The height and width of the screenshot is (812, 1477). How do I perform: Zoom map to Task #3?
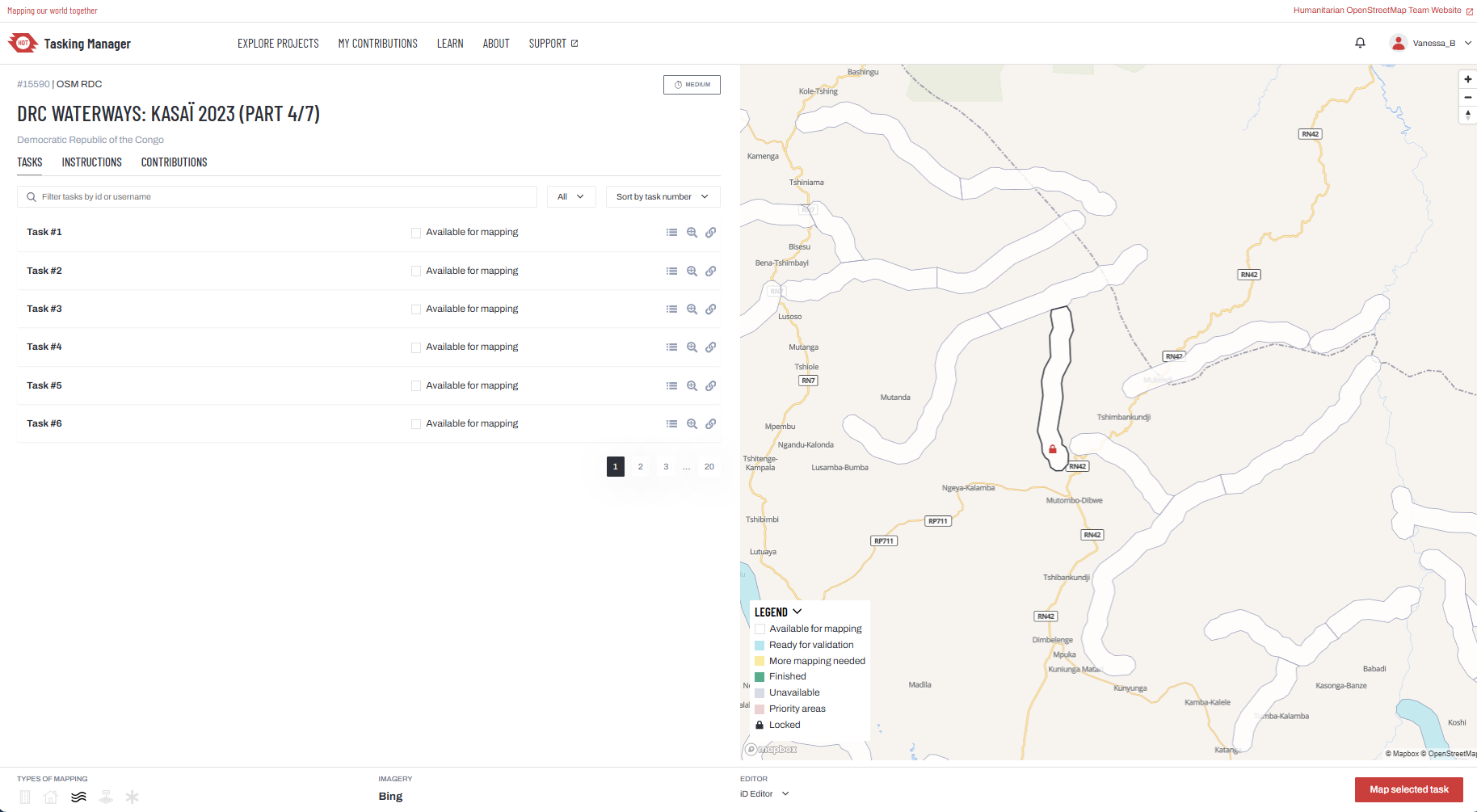692,309
